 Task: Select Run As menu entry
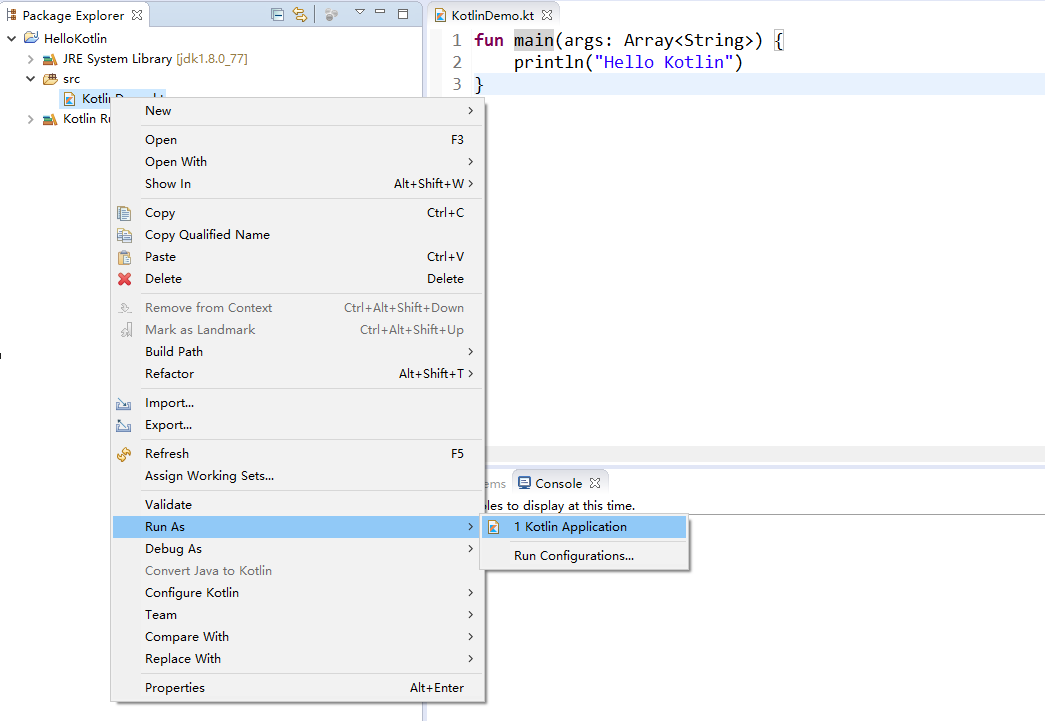(x=297, y=527)
